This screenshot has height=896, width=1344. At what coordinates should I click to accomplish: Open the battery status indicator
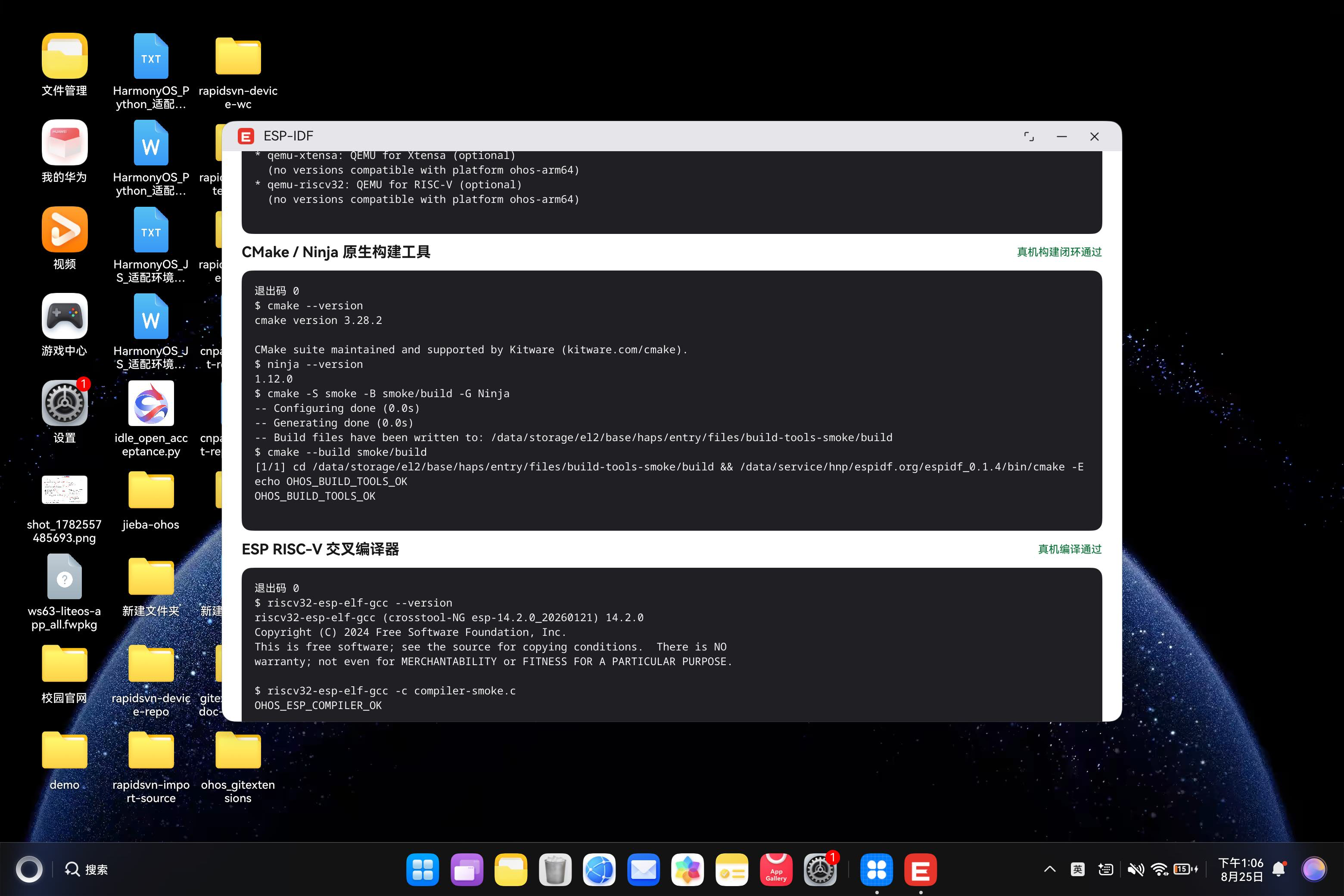(1186, 869)
